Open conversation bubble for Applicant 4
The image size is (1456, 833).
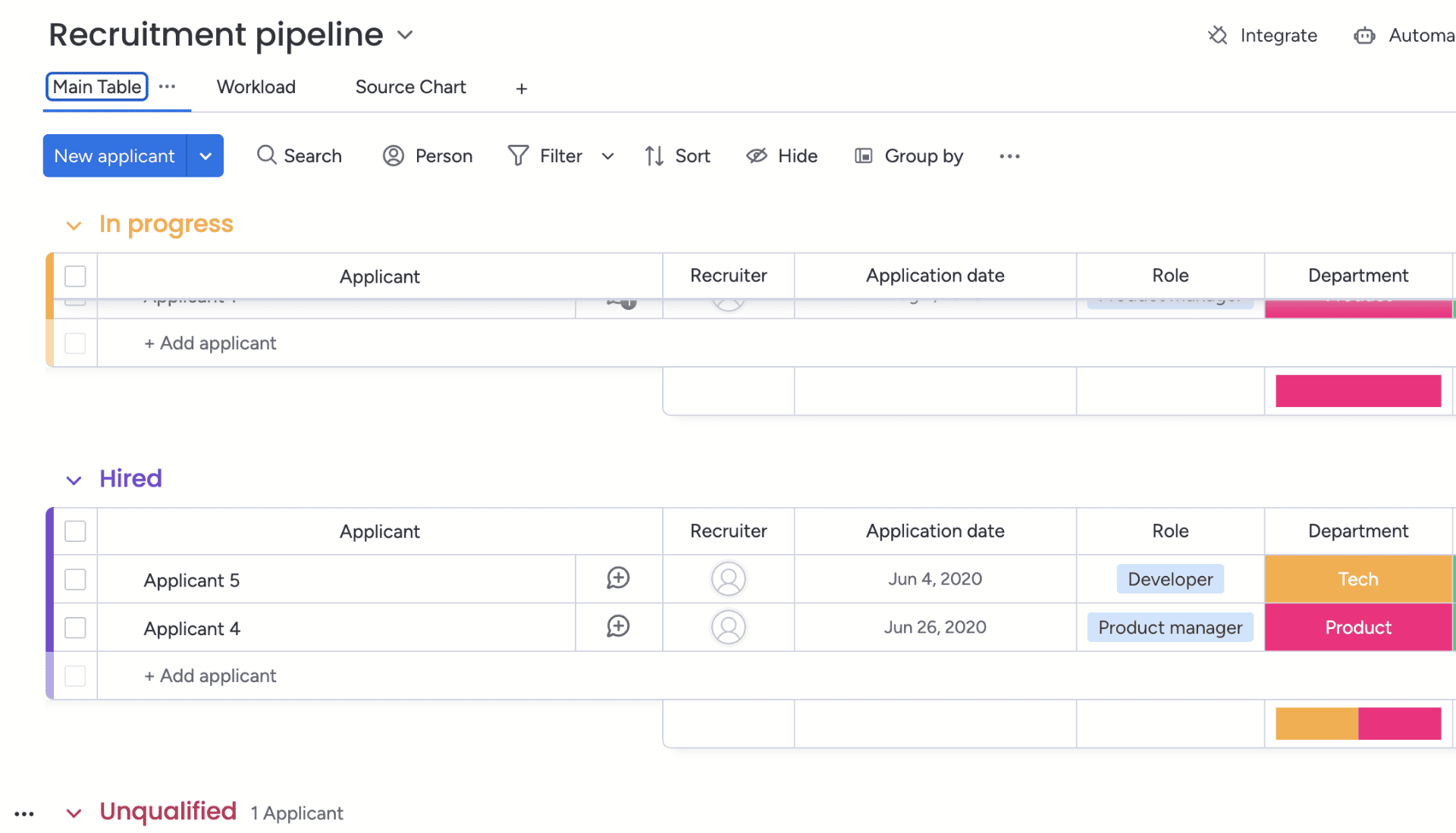[618, 627]
